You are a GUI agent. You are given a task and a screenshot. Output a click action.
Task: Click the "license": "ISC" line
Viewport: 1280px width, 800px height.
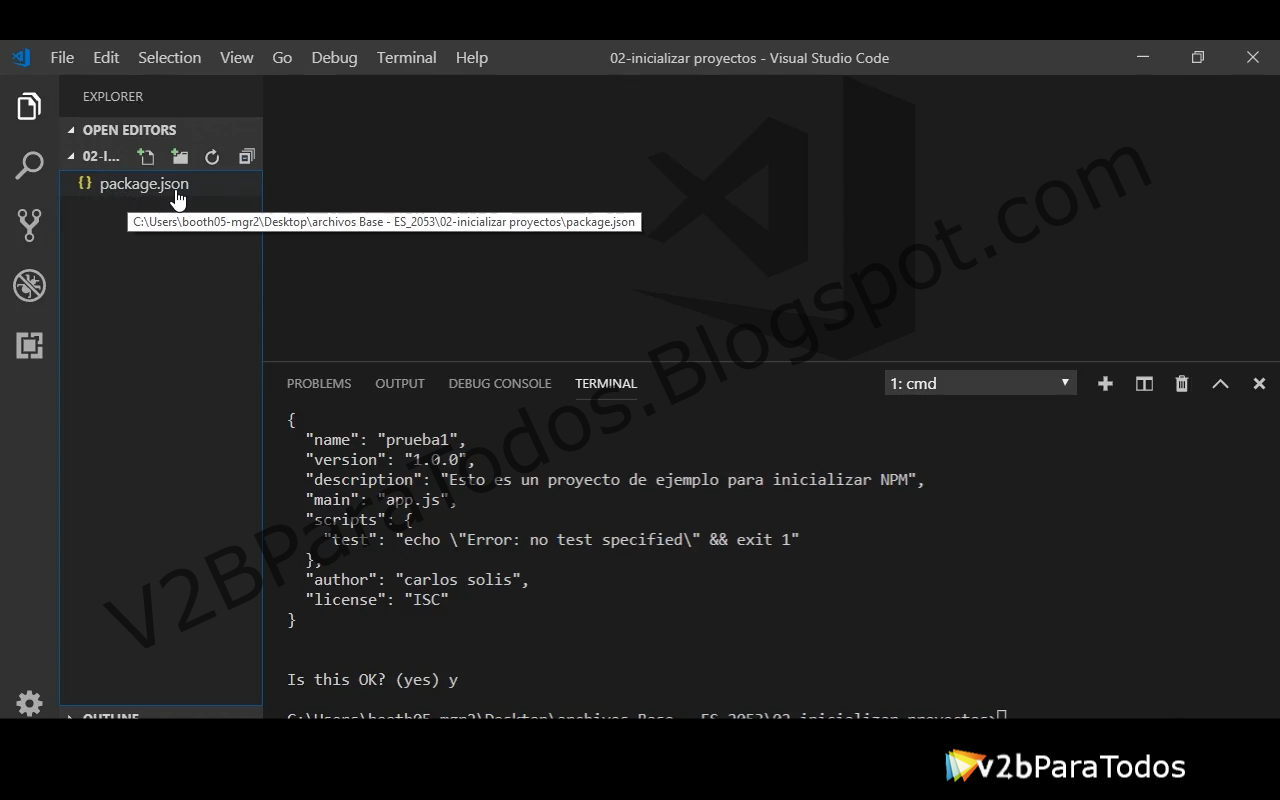coord(377,600)
